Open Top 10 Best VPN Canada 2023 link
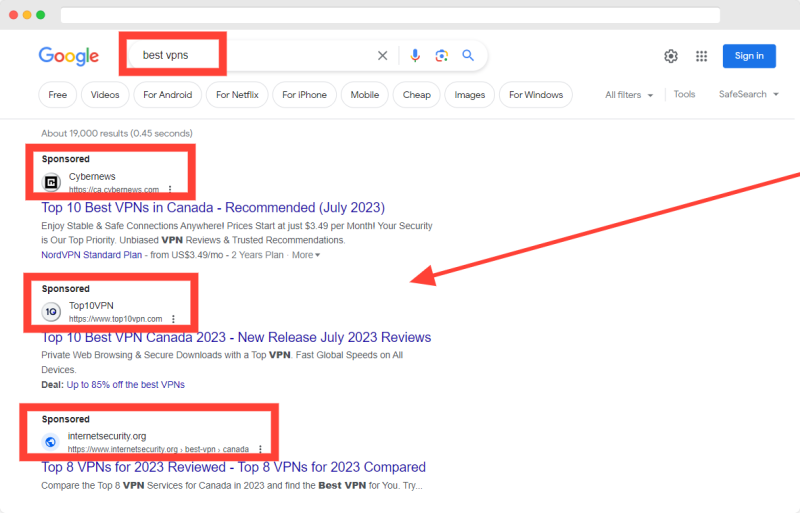The width and height of the screenshot is (800, 513). click(x=236, y=337)
